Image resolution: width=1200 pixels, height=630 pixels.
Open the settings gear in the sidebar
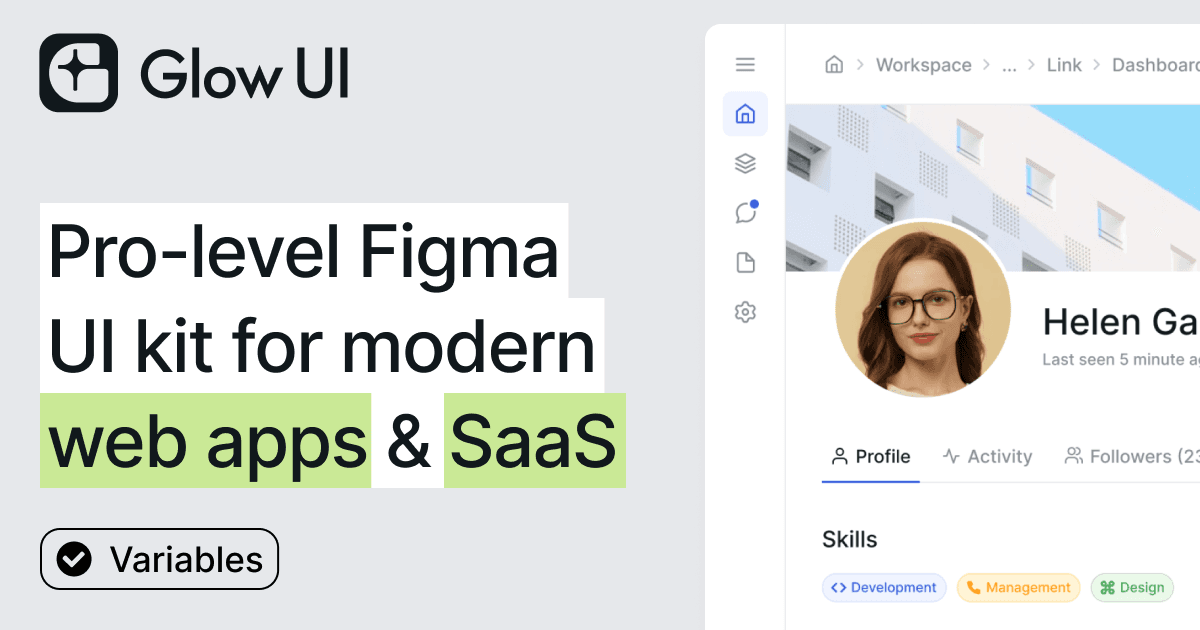[745, 312]
